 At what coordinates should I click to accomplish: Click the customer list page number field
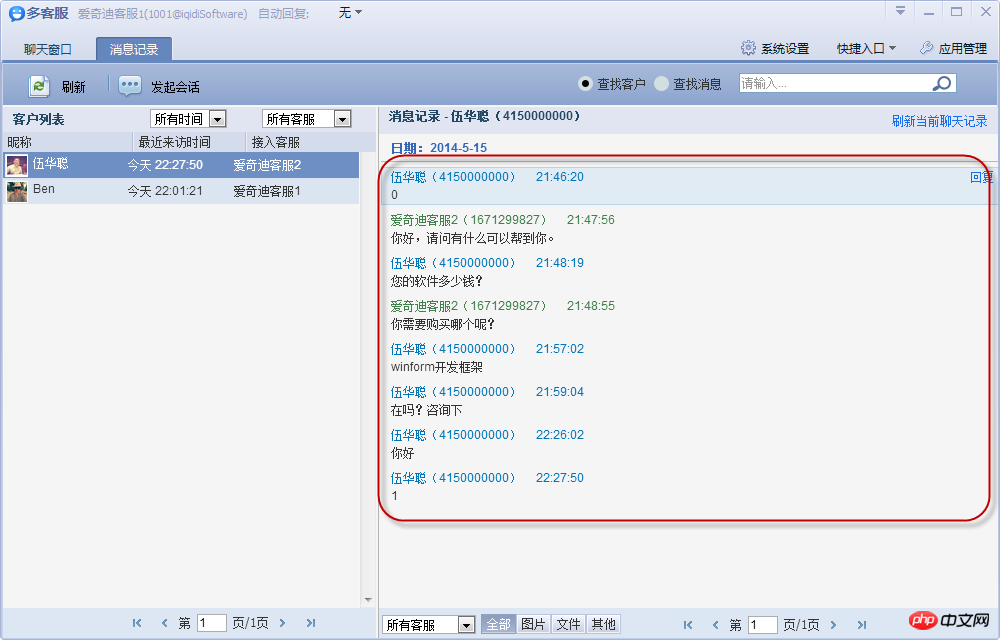pos(212,623)
